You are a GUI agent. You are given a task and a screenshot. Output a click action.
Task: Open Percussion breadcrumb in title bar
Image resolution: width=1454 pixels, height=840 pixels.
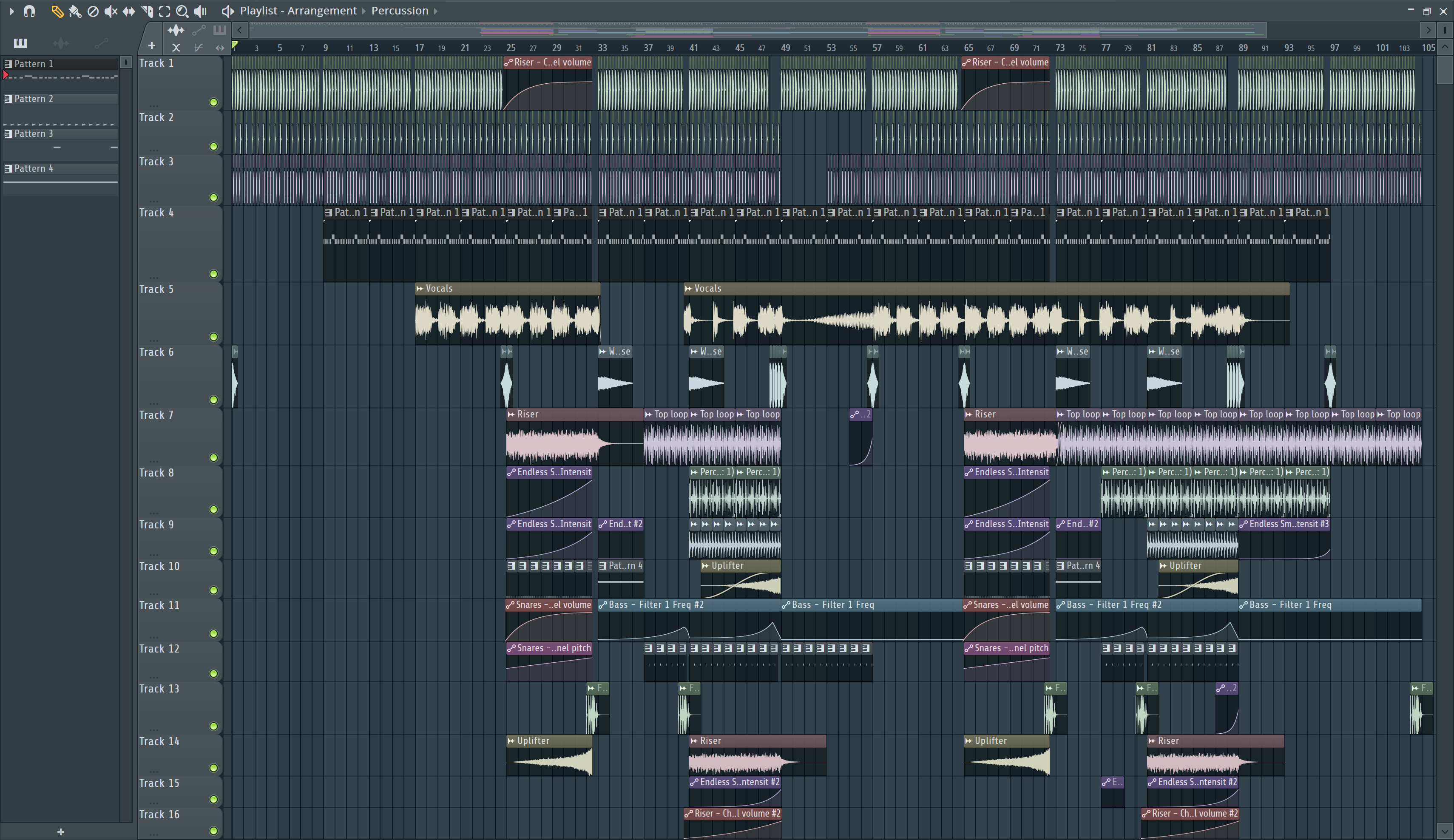pyautogui.click(x=400, y=11)
